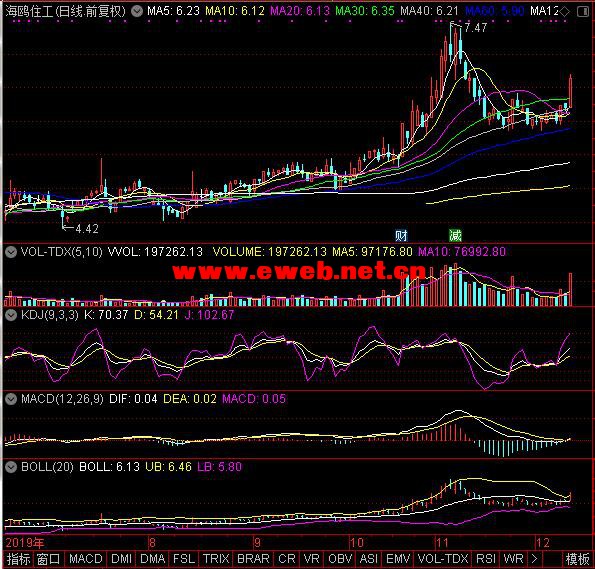Switch to the 窗口 tab
This screenshot has width=595, height=569.
click(49, 559)
